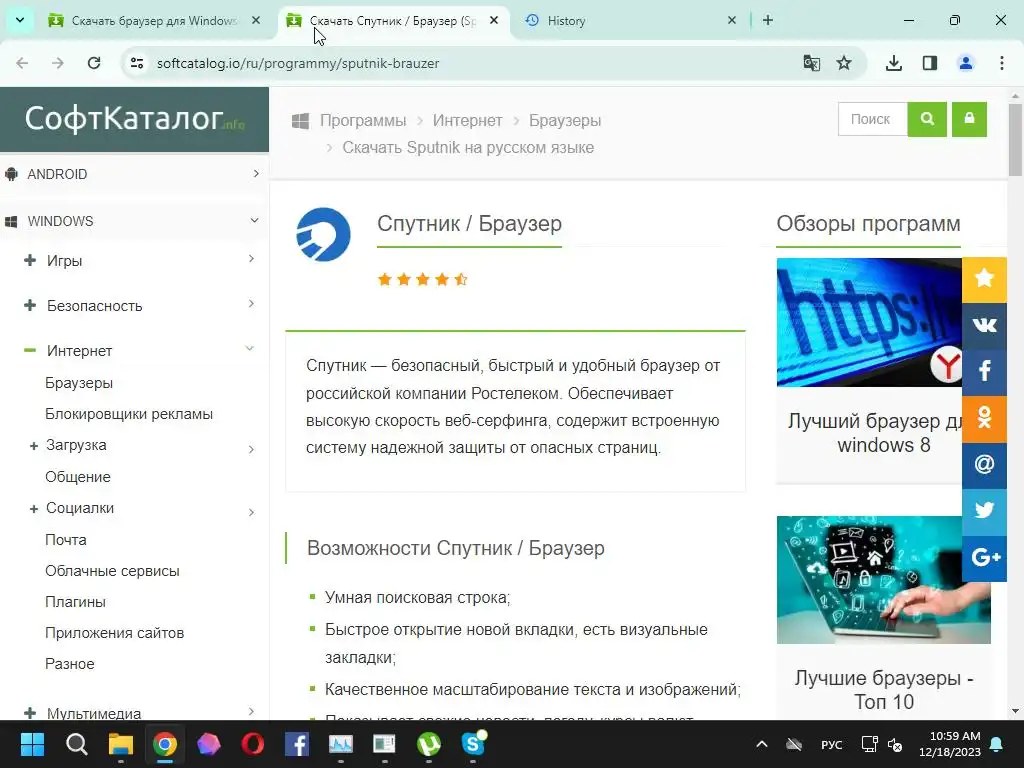Expand the ANDROID sidebar section

click(x=134, y=174)
